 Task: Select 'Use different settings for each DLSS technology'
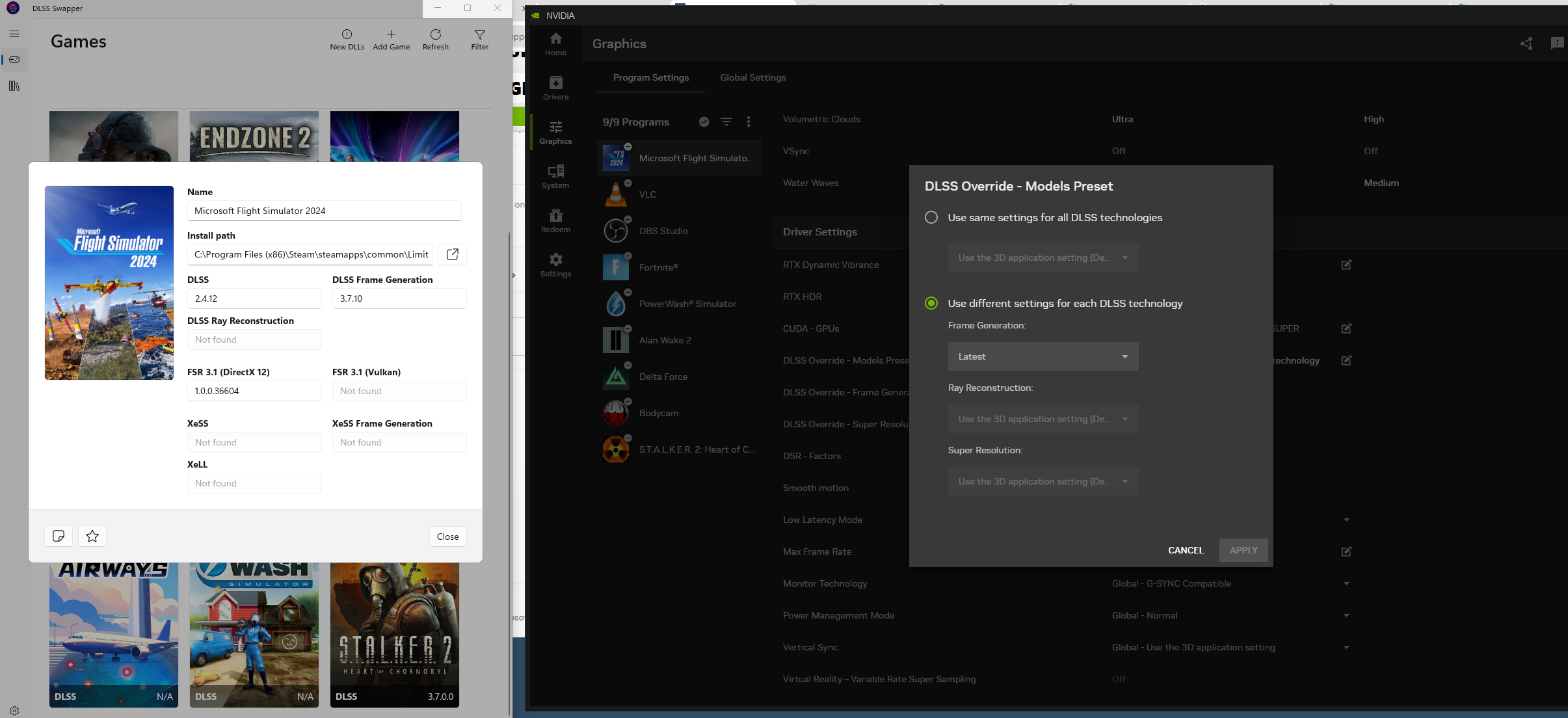(931, 303)
